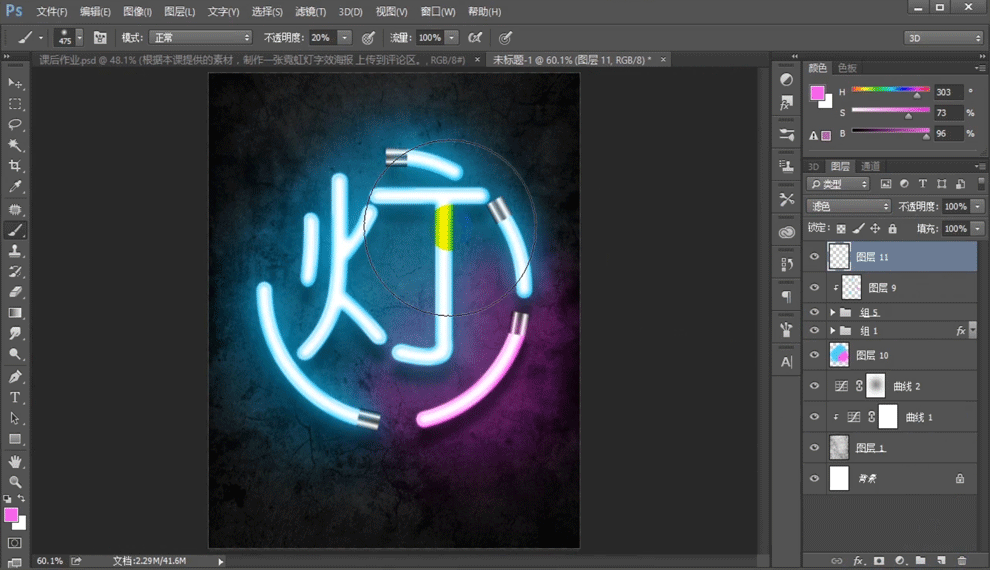Viewport: 990px width, 570px height.
Task: Open the 3D workspace dropdown
Action: [943, 38]
